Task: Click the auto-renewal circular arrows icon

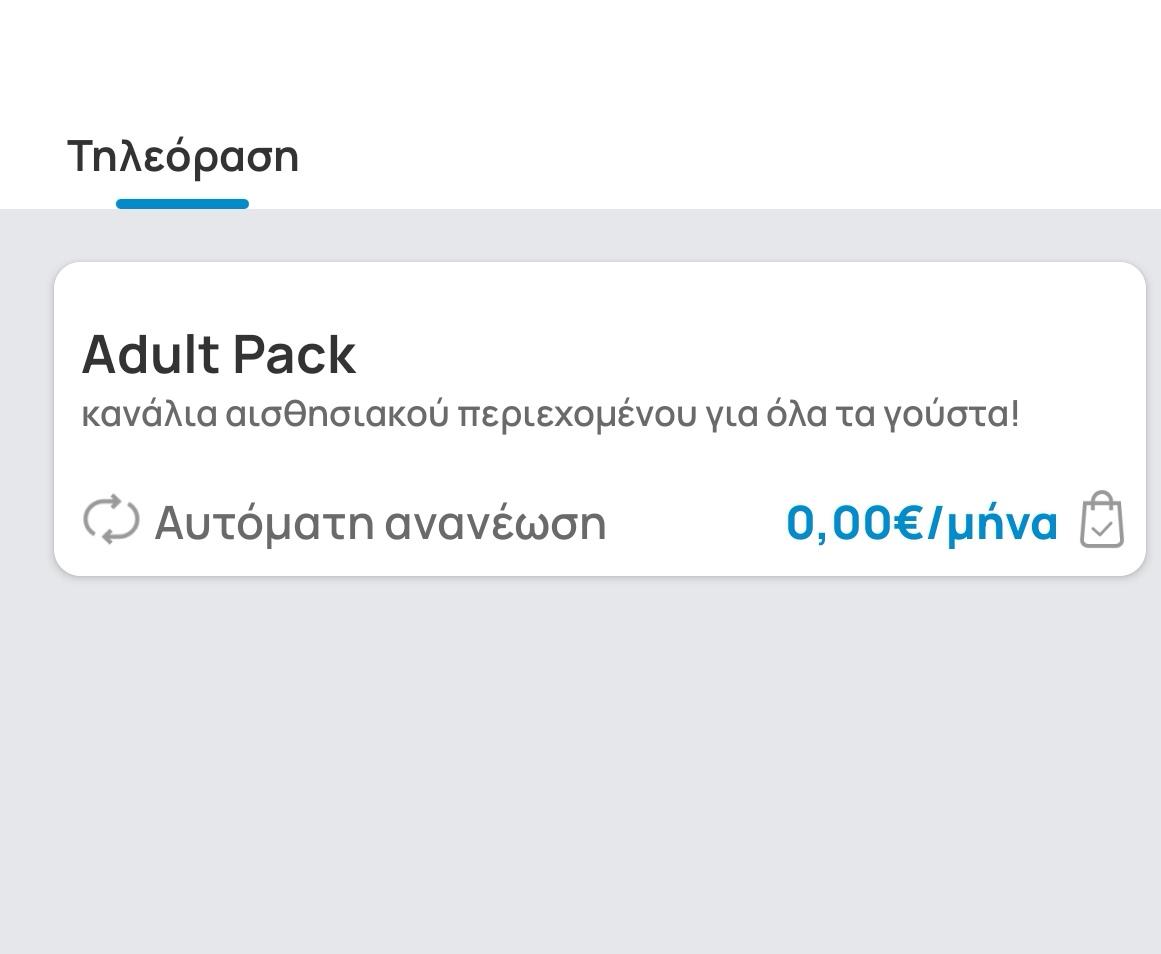Action: [x=111, y=520]
